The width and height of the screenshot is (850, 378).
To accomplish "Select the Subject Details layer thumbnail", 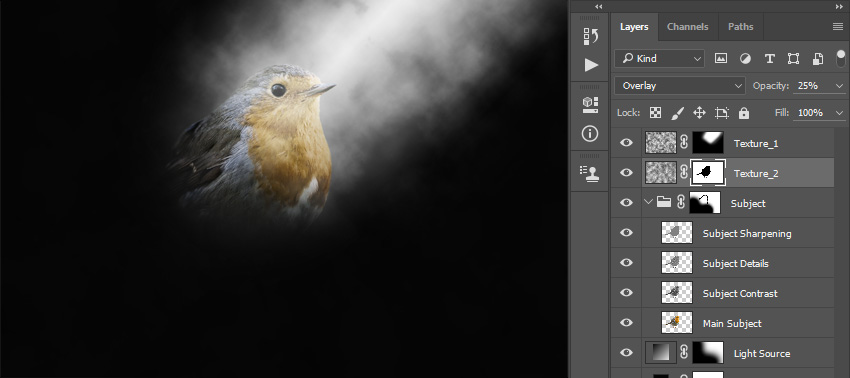I will (677, 262).
